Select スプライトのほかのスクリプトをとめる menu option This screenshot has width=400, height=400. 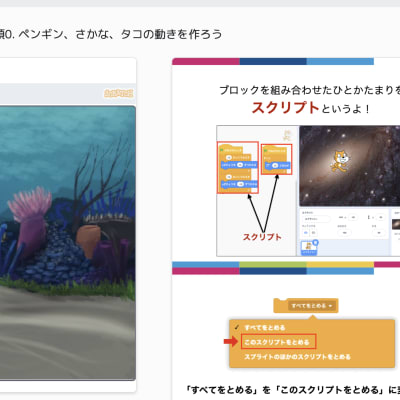(297, 357)
